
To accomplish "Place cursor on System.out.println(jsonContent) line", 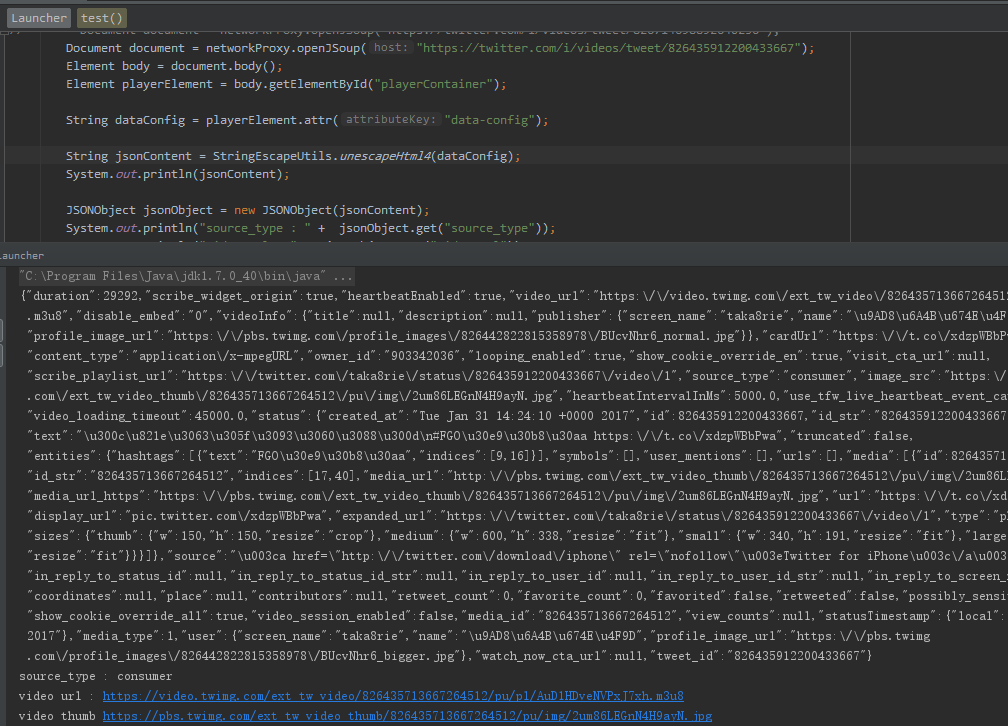I will [x=177, y=174].
